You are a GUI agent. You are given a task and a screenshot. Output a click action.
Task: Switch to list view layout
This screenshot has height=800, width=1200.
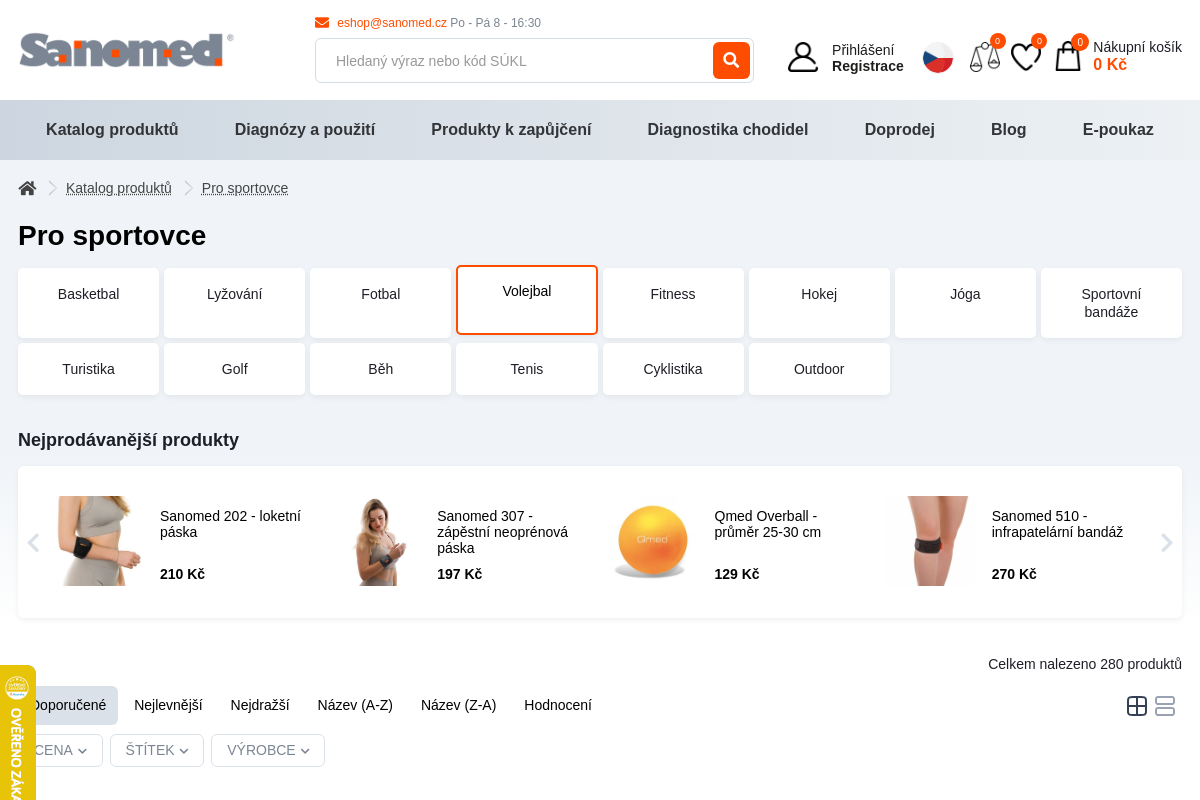pyautogui.click(x=1165, y=706)
